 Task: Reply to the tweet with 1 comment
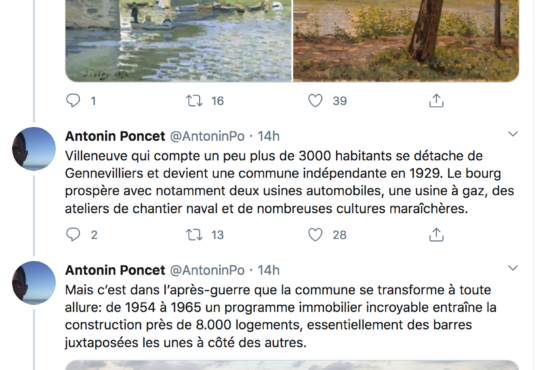tap(73, 101)
